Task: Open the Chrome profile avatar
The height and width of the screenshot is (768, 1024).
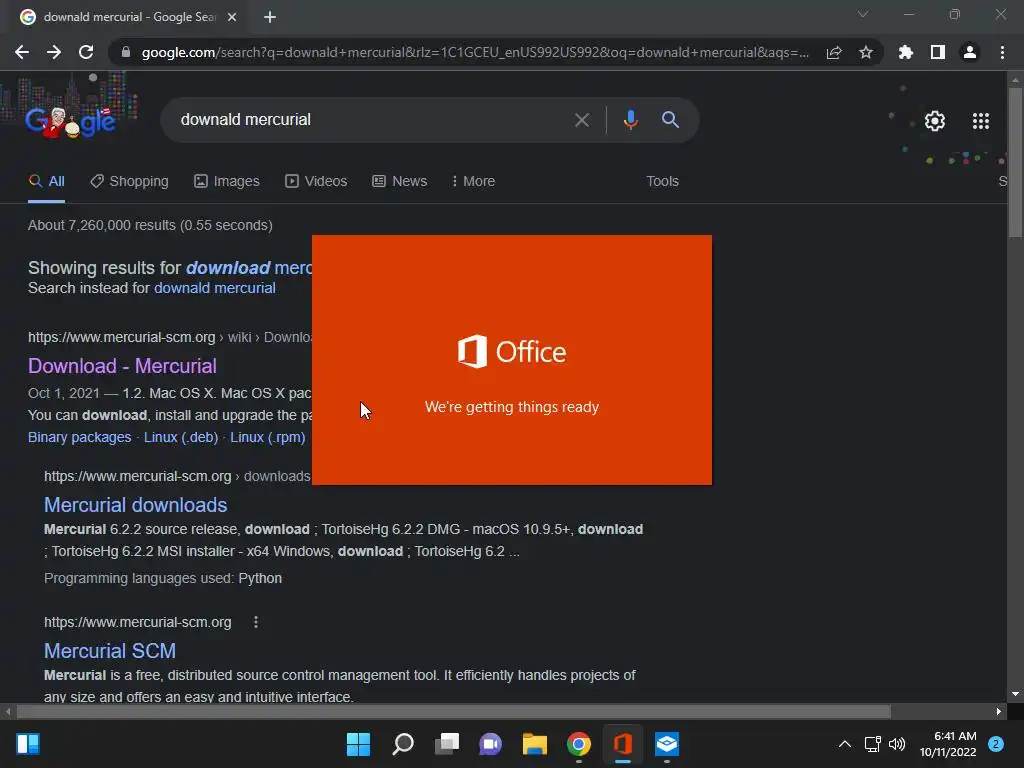Action: pyautogui.click(x=970, y=52)
